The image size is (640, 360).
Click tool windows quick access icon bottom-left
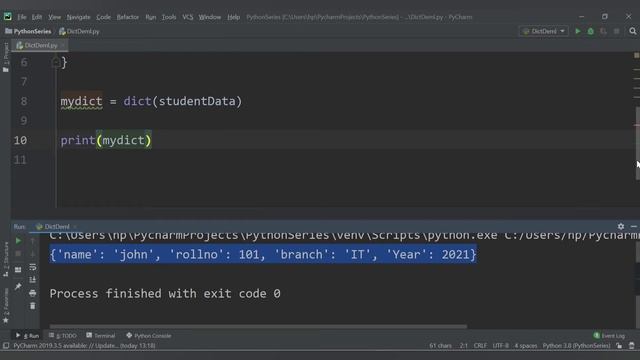tap(6, 346)
